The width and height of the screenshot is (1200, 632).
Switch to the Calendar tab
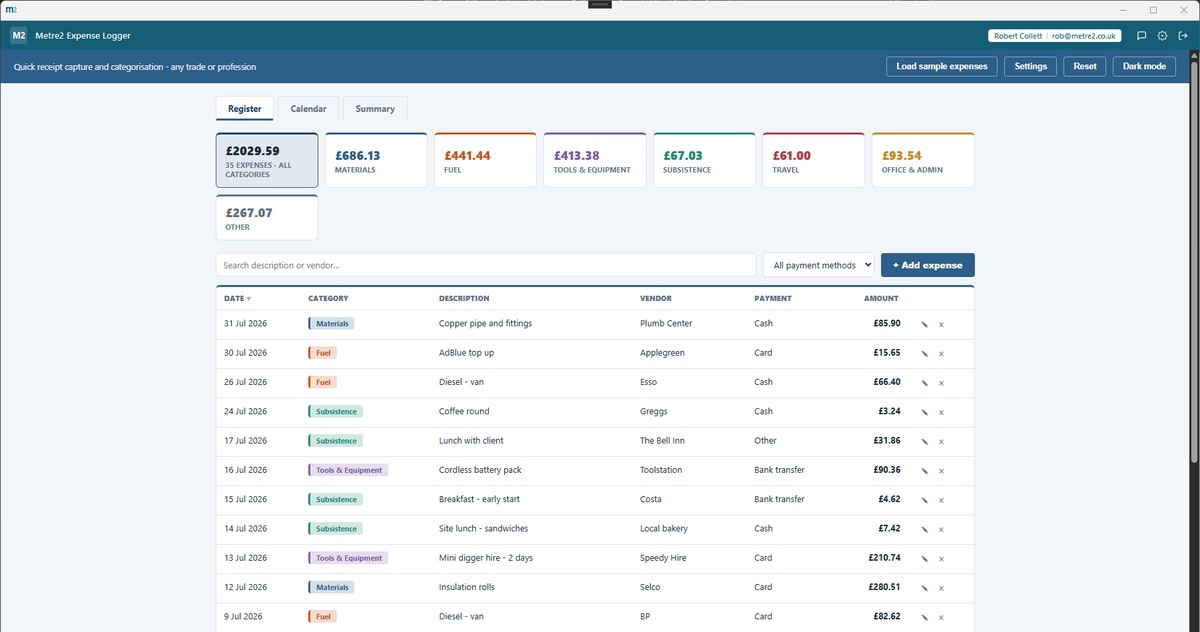coord(308,108)
